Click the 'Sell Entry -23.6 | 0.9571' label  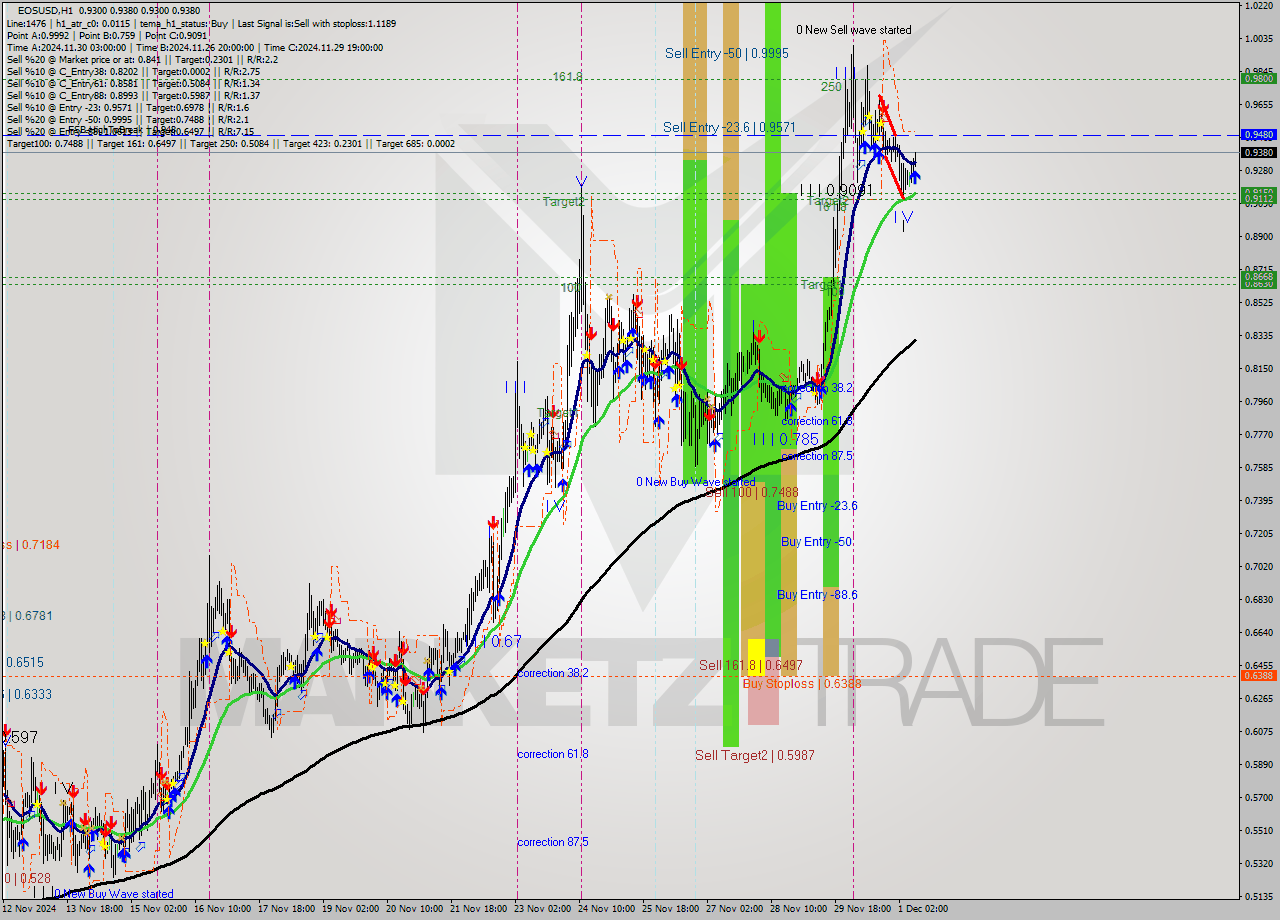[729, 127]
